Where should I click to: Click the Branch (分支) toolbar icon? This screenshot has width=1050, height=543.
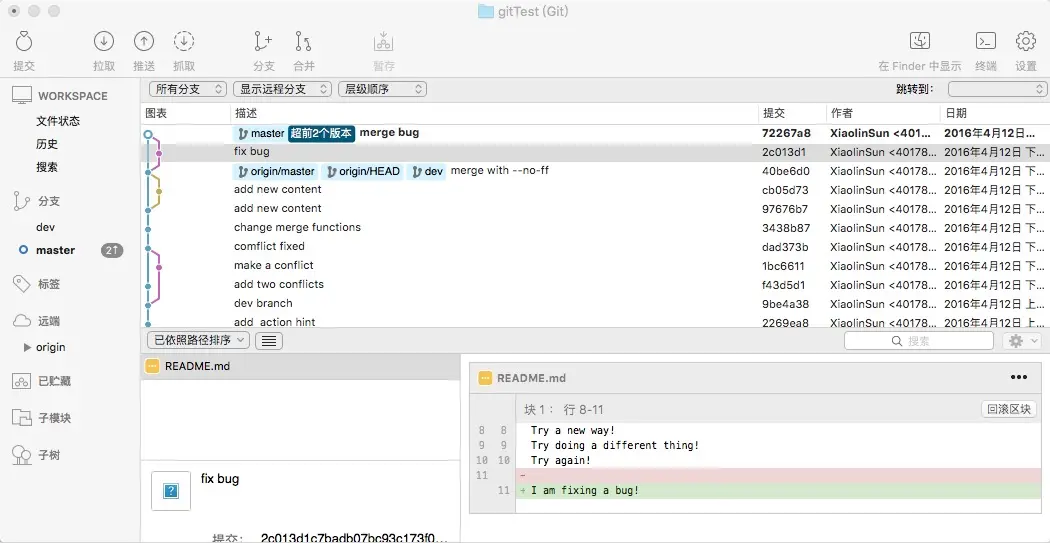[264, 41]
